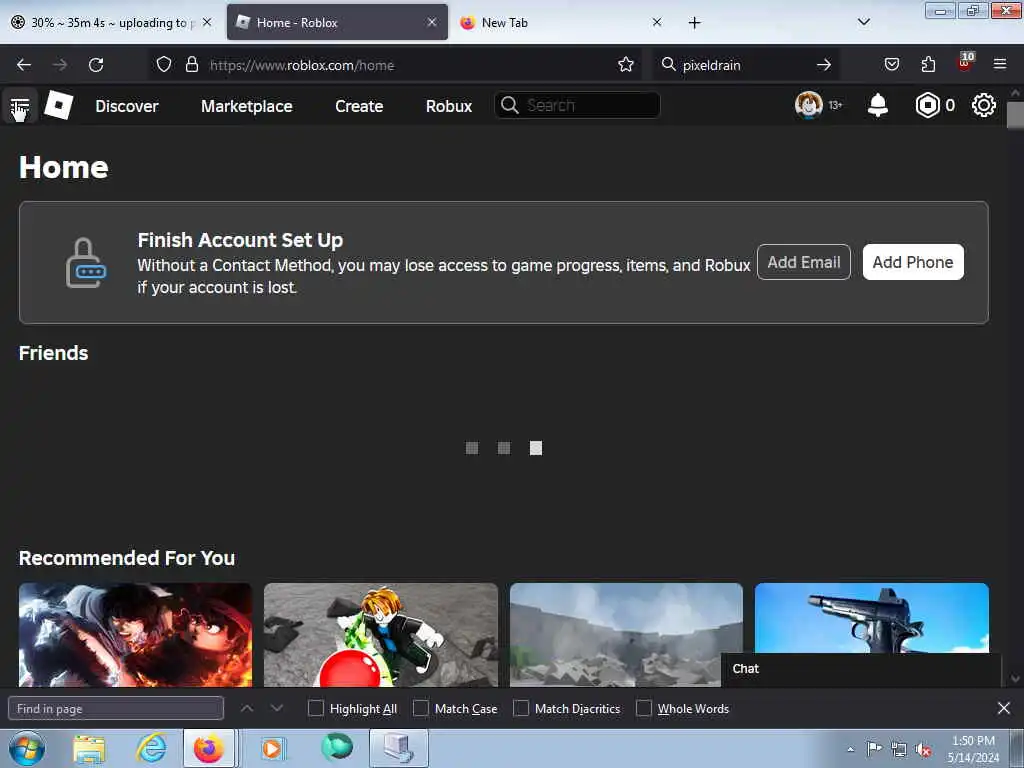Toggle Highlight All checkbox
This screenshot has width=1024, height=768.
(316, 708)
